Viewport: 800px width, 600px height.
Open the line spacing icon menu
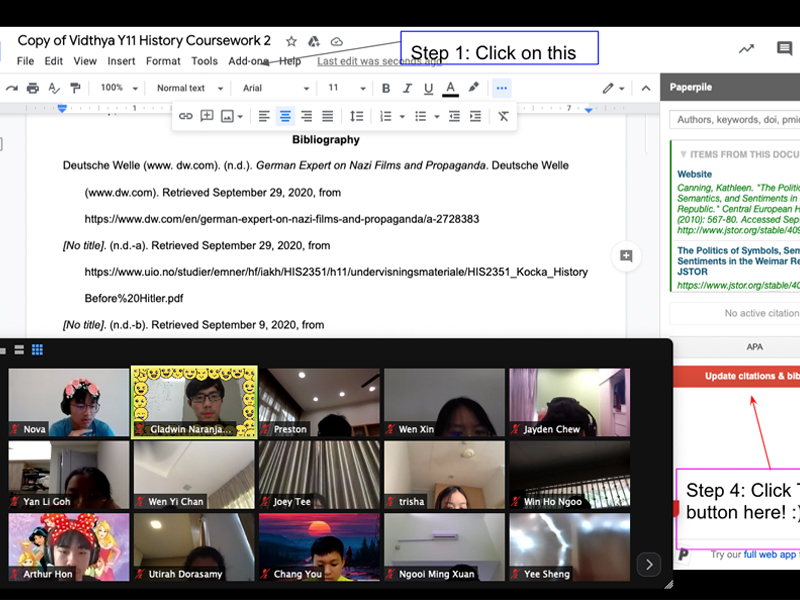point(357,116)
